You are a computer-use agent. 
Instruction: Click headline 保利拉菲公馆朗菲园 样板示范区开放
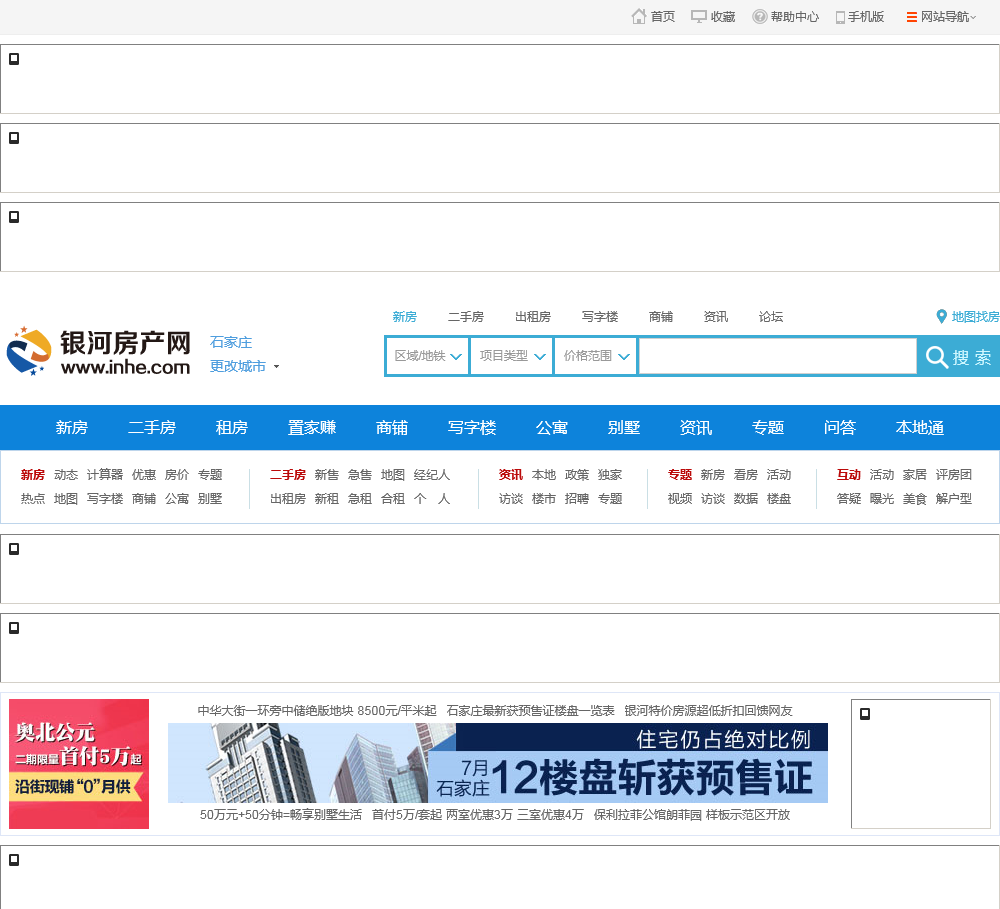(692, 815)
